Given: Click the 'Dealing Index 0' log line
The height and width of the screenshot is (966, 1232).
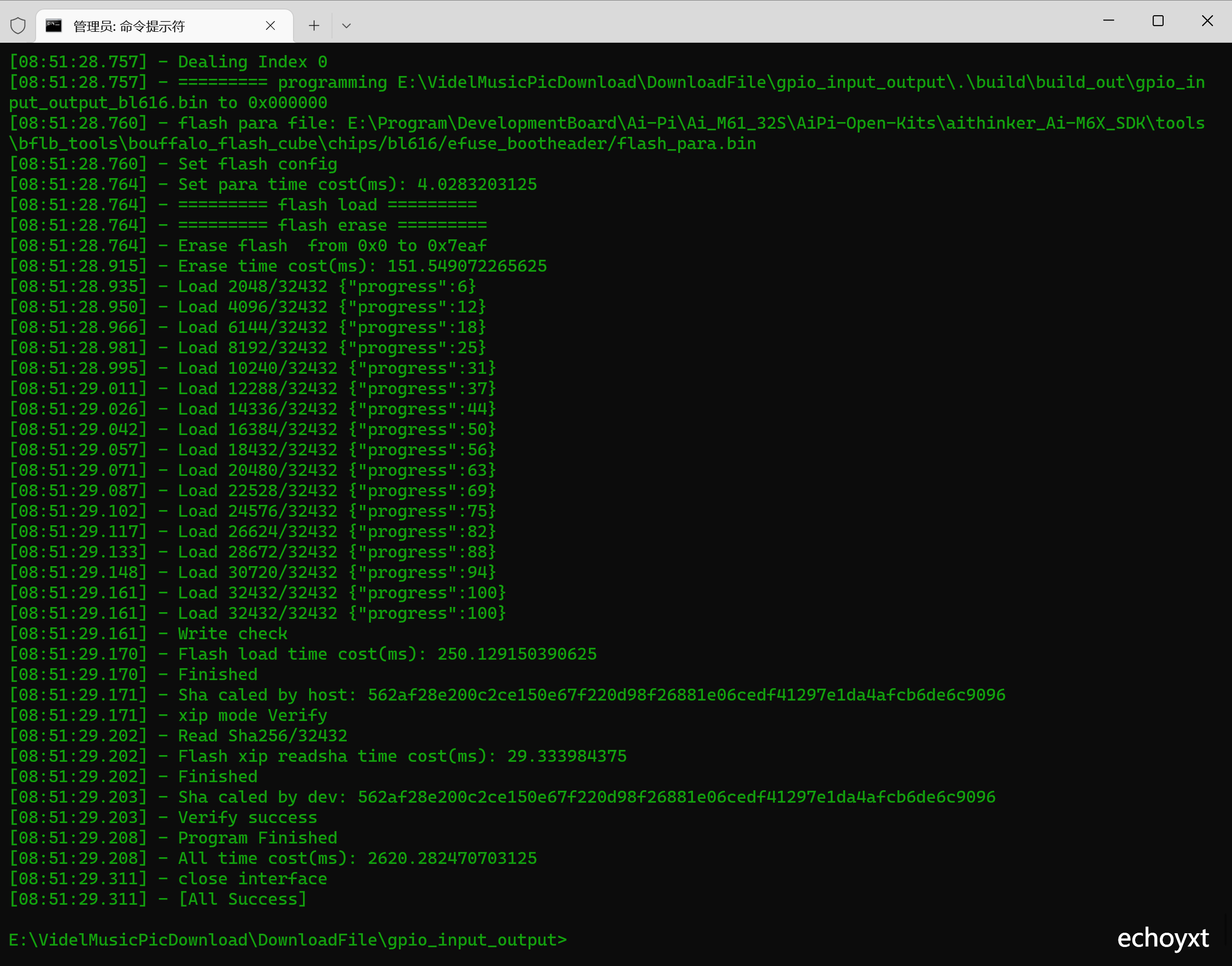Looking at the screenshot, I should [169, 62].
